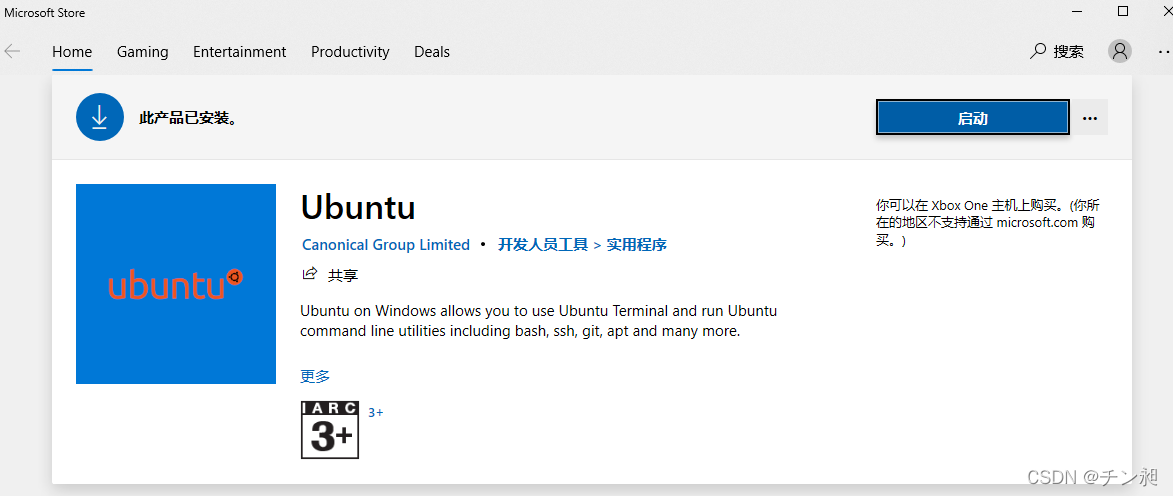Click the Ubuntu on Windows description text
Image resolution: width=1173 pixels, height=496 pixels.
539,320
